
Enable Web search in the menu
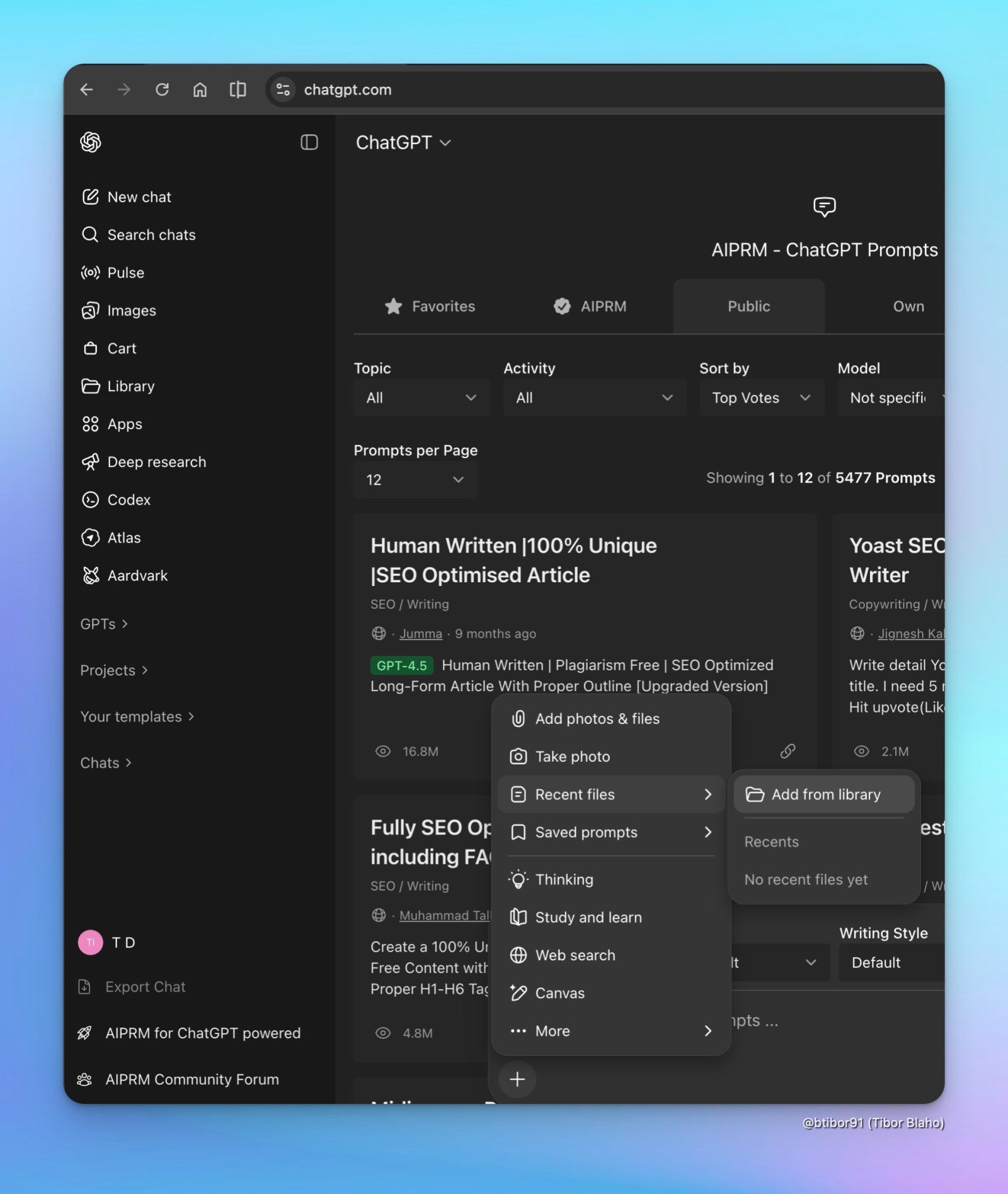[575, 955]
